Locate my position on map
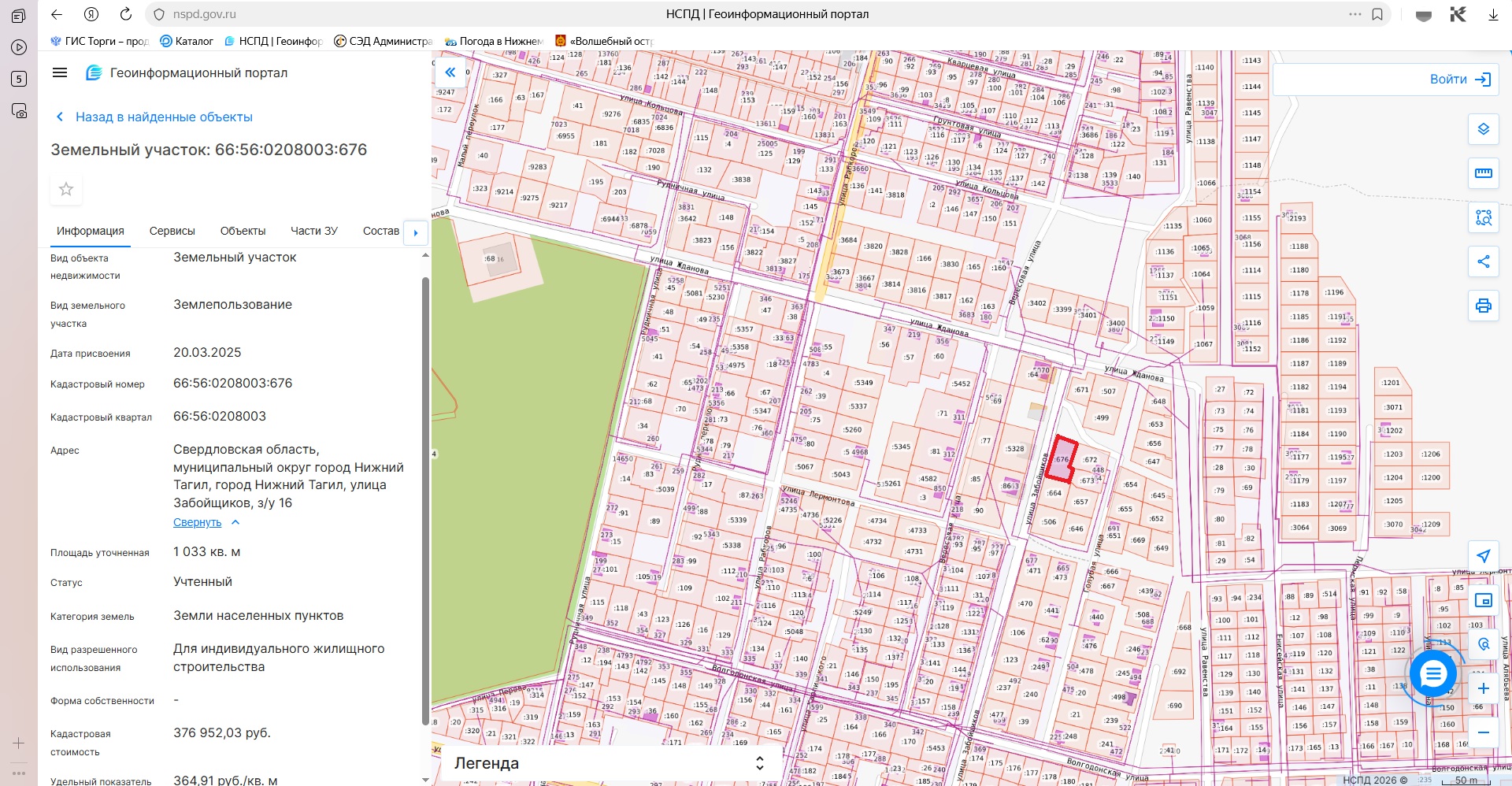The image size is (1512, 786). coord(1483,556)
